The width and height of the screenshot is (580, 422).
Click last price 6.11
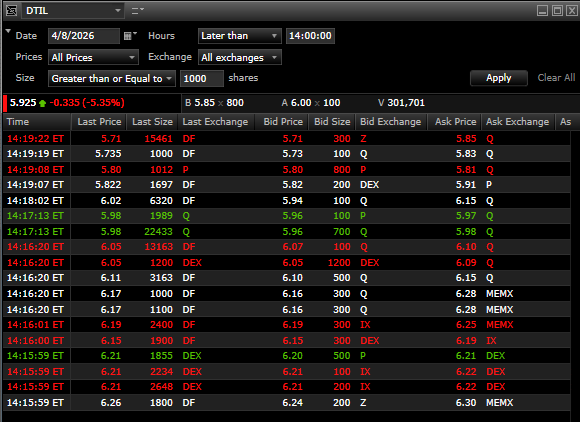pyautogui.click(x=111, y=278)
